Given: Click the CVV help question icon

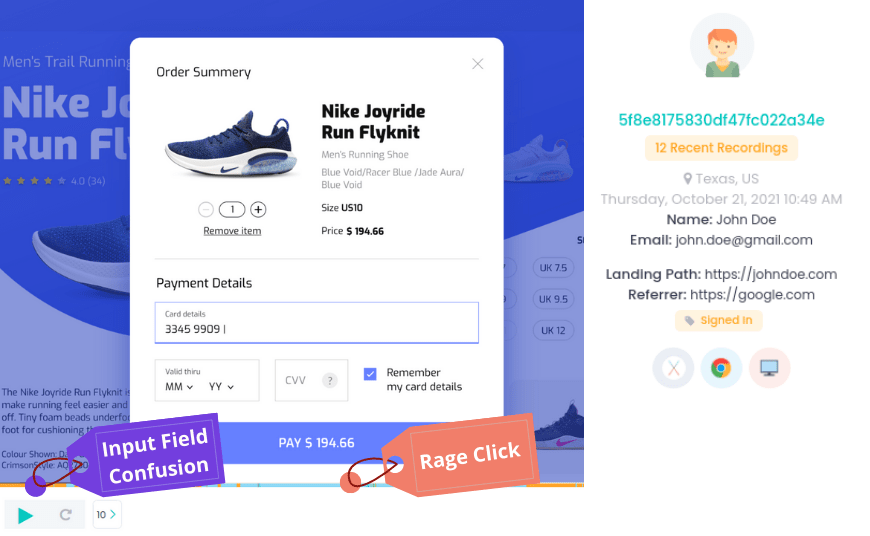Looking at the screenshot, I should pyautogui.click(x=330, y=380).
